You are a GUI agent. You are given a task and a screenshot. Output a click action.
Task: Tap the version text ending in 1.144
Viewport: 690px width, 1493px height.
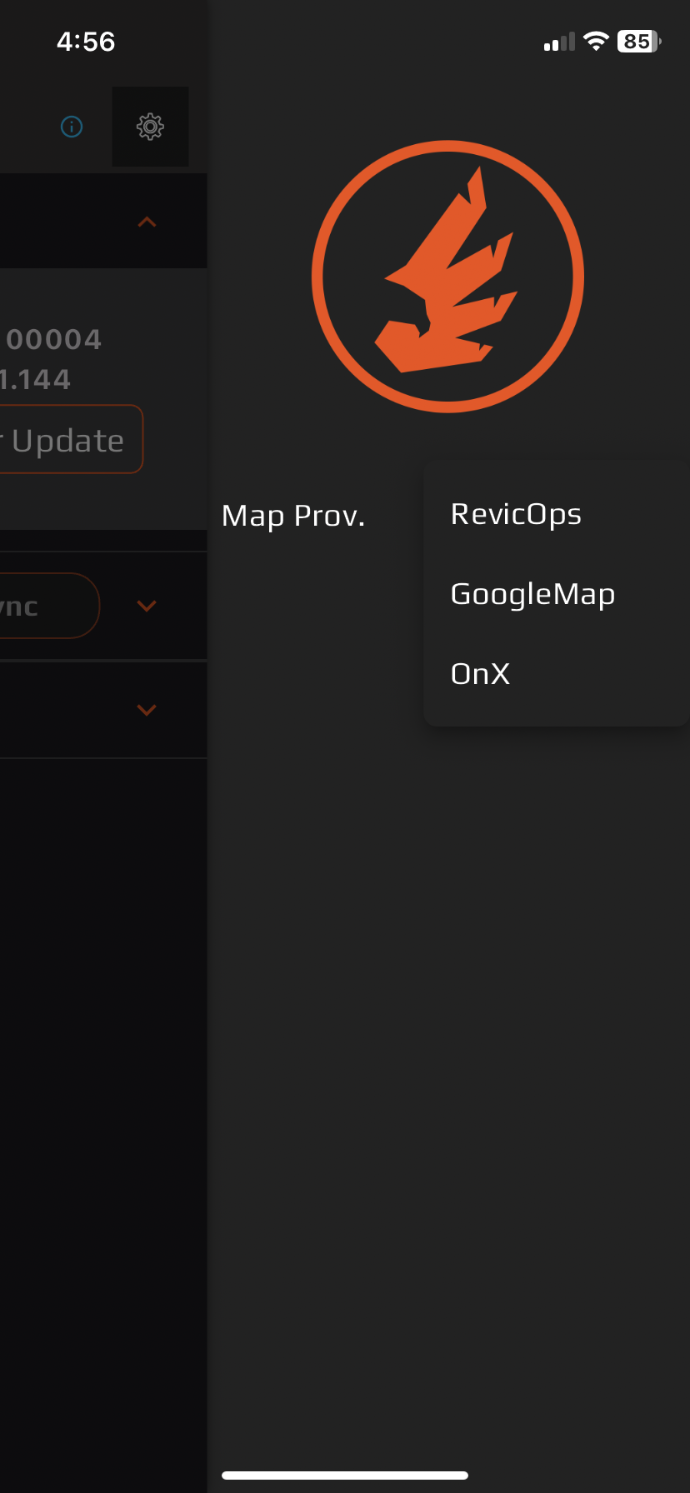point(36,380)
